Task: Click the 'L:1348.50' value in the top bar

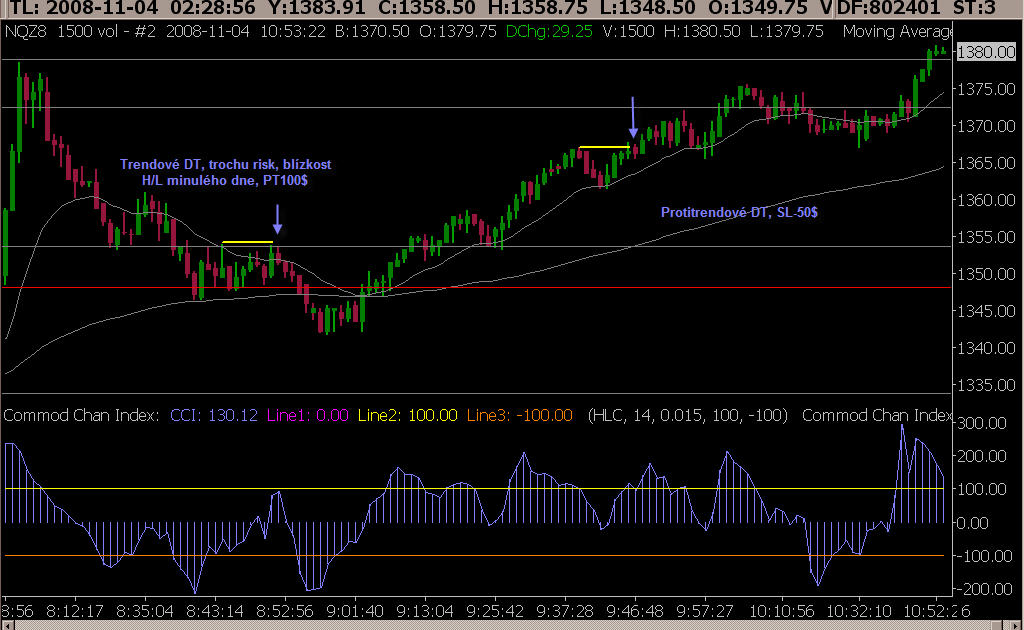Action: (x=646, y=8)
